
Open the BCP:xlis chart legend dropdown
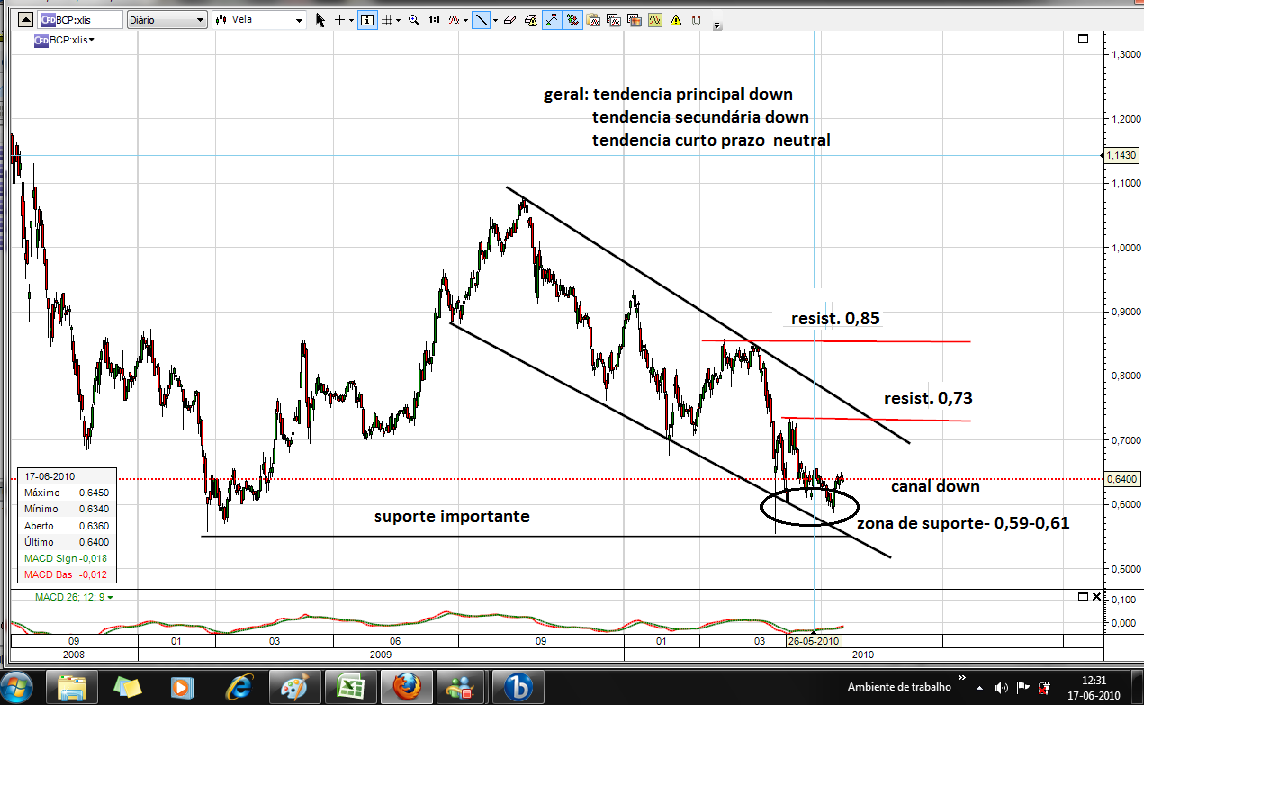coord(65,40)
